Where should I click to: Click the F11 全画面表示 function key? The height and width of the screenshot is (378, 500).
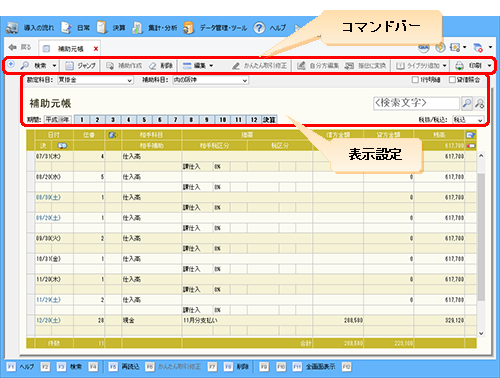pyautogui.click(x=314, y=367)
